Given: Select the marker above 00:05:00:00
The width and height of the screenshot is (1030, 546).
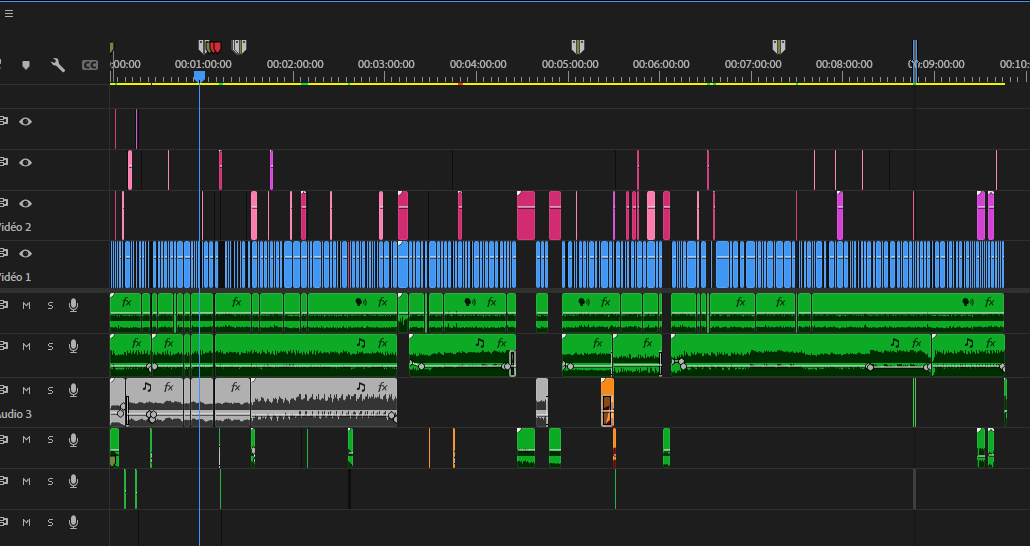Looking at the screenshot, I should tap(577, 47).
